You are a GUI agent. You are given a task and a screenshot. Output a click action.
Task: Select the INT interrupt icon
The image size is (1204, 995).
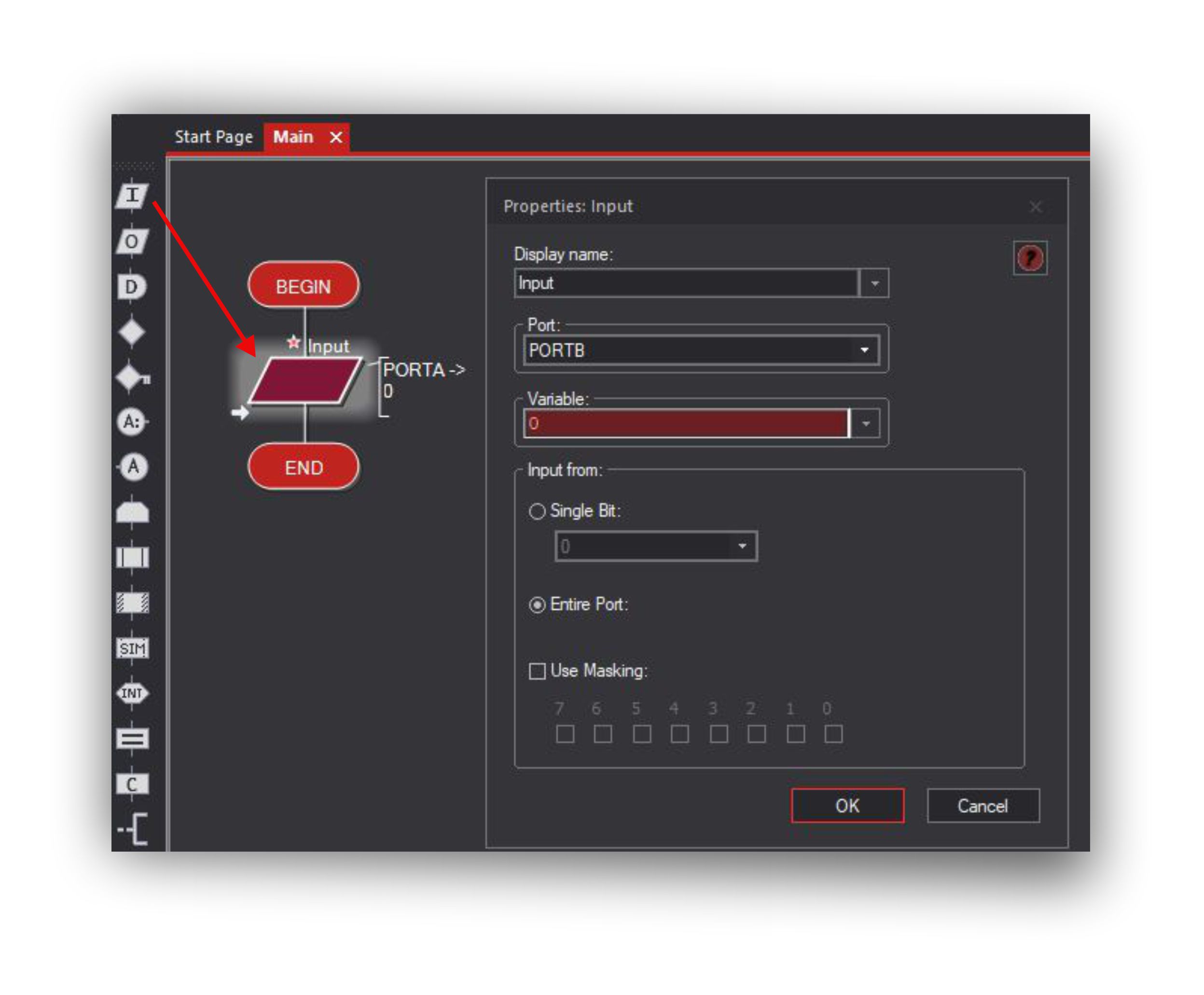[132, 694]
